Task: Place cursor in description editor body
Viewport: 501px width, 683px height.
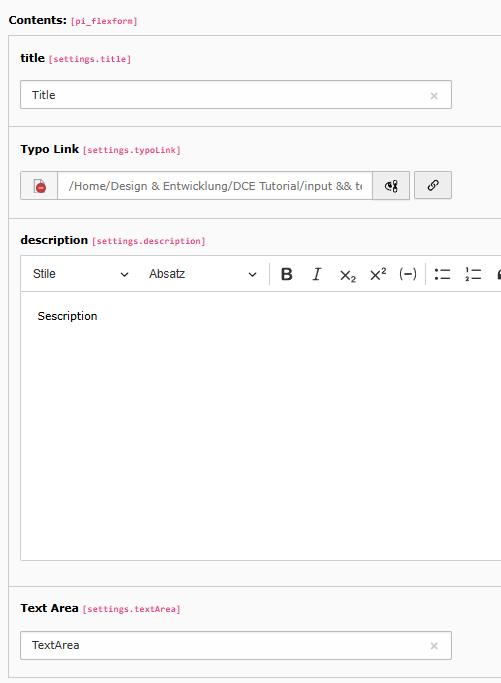Action: (x=261, y=426)
